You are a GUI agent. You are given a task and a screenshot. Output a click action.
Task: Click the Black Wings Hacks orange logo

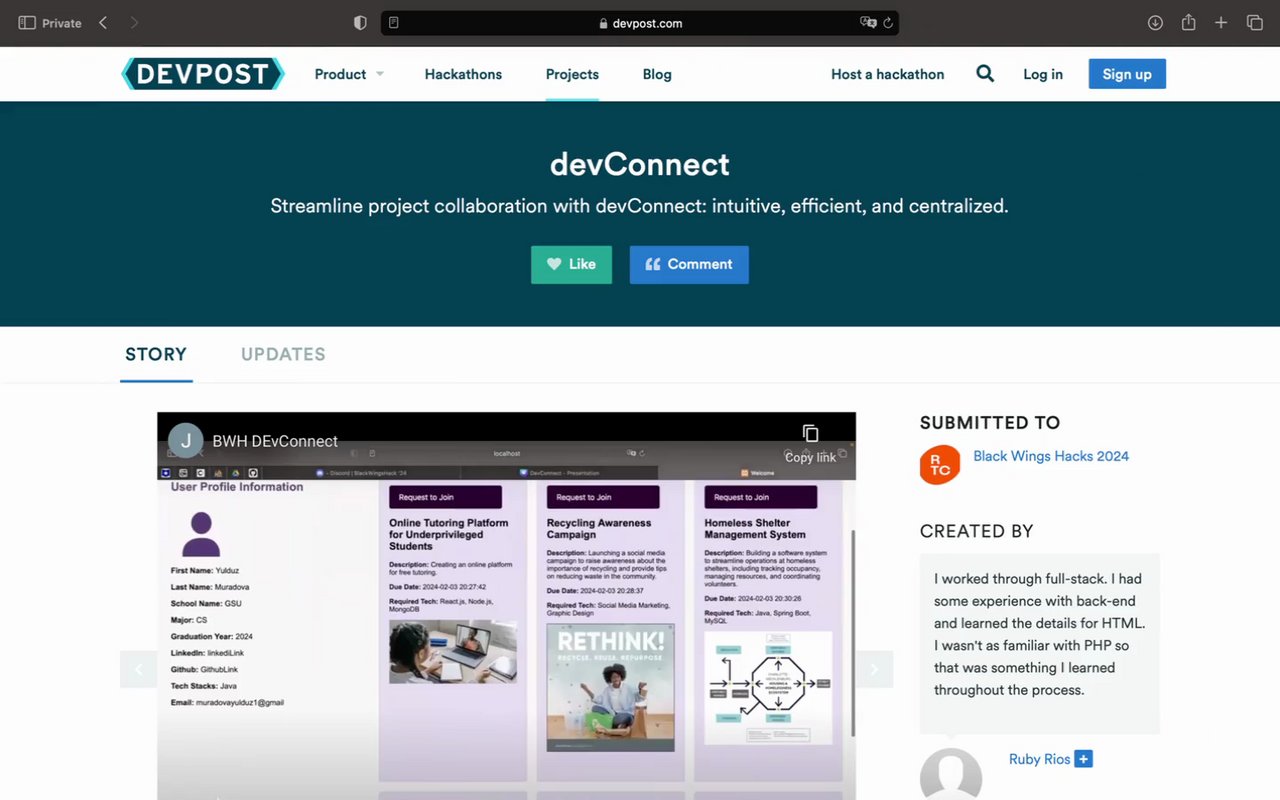940,465
